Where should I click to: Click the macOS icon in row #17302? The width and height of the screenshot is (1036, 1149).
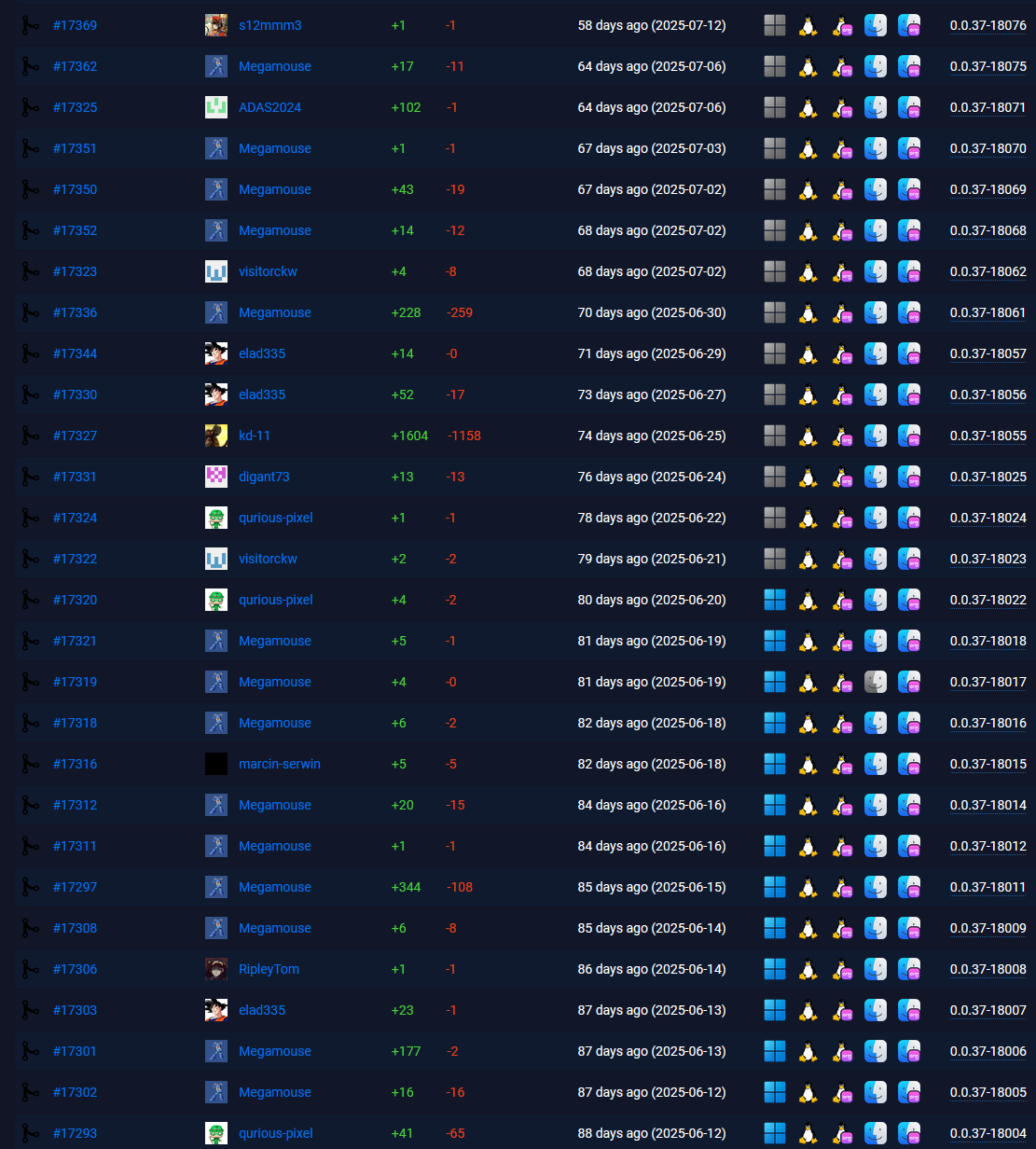(876, 1092)
